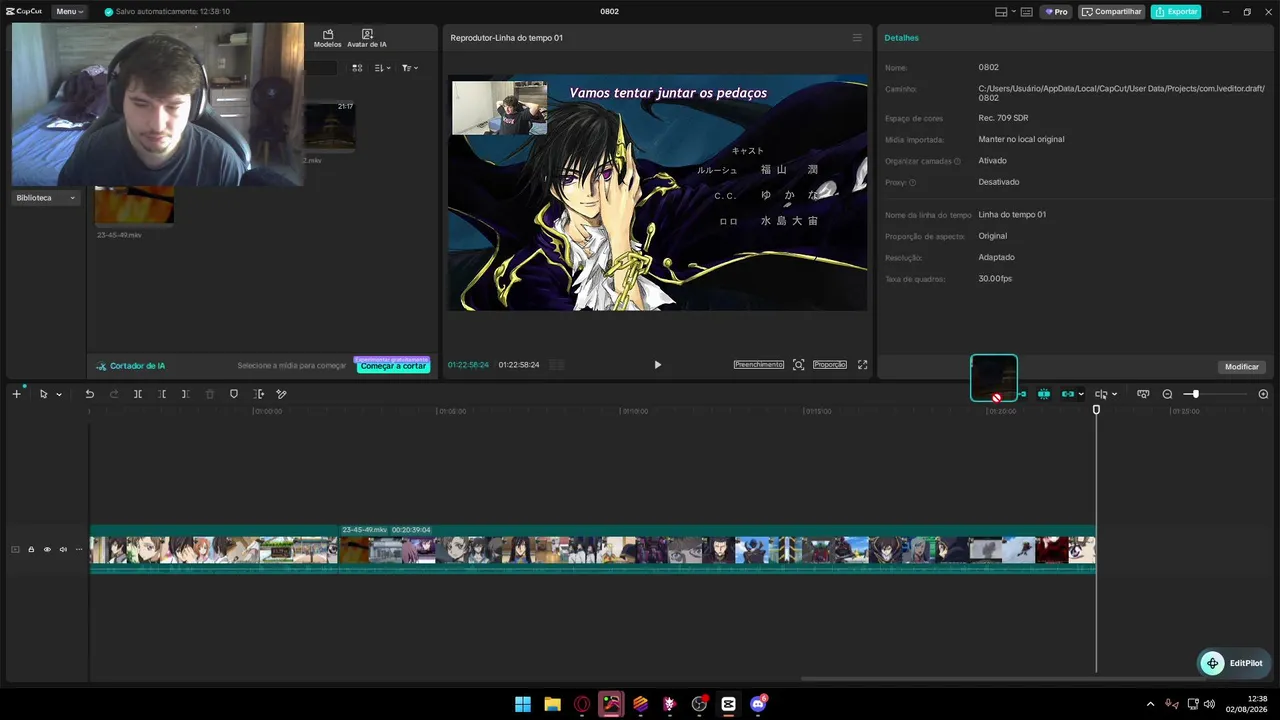This screenshot has width=1280, height=720.
Task: Open the shortcuts keyboard icon in title bar
Action: pos(1027,12)
